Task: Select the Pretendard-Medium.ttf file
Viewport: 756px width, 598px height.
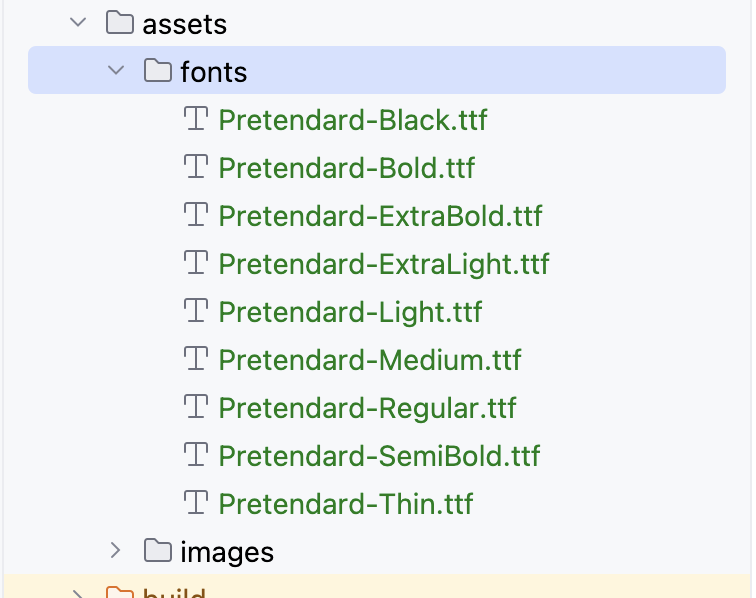Action: [x=369, y=359]
